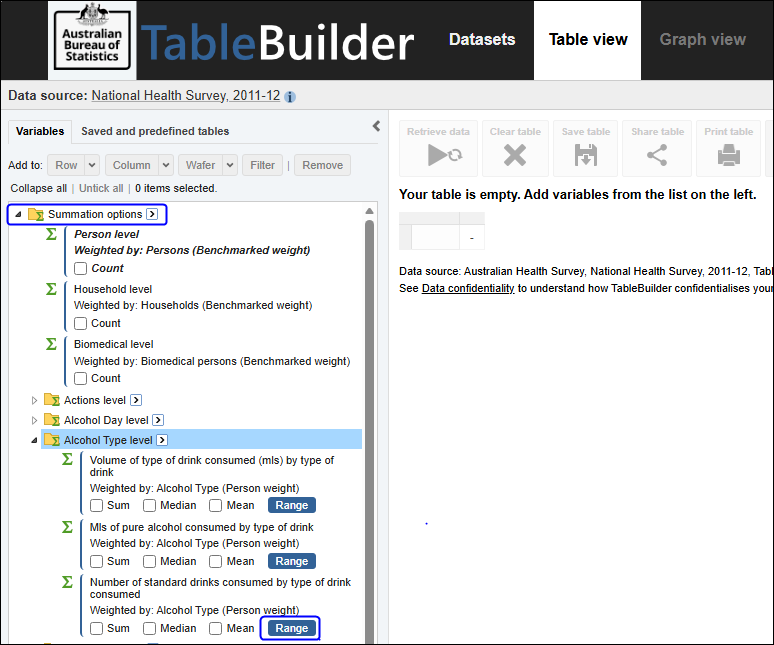Image resolution: width=774 pixels, height=645 pixels.
Task: Click the Row add button
Action: [66, 165]
